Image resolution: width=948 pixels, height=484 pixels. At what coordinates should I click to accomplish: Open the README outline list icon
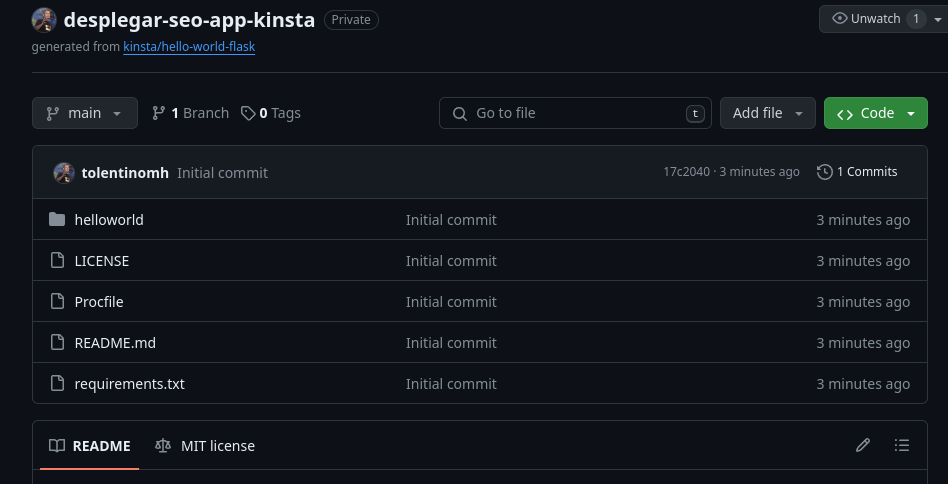coord(902,445)
